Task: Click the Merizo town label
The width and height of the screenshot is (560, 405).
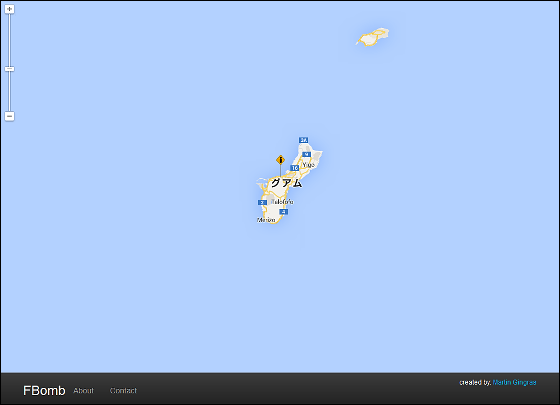Action: coord(266,220)
